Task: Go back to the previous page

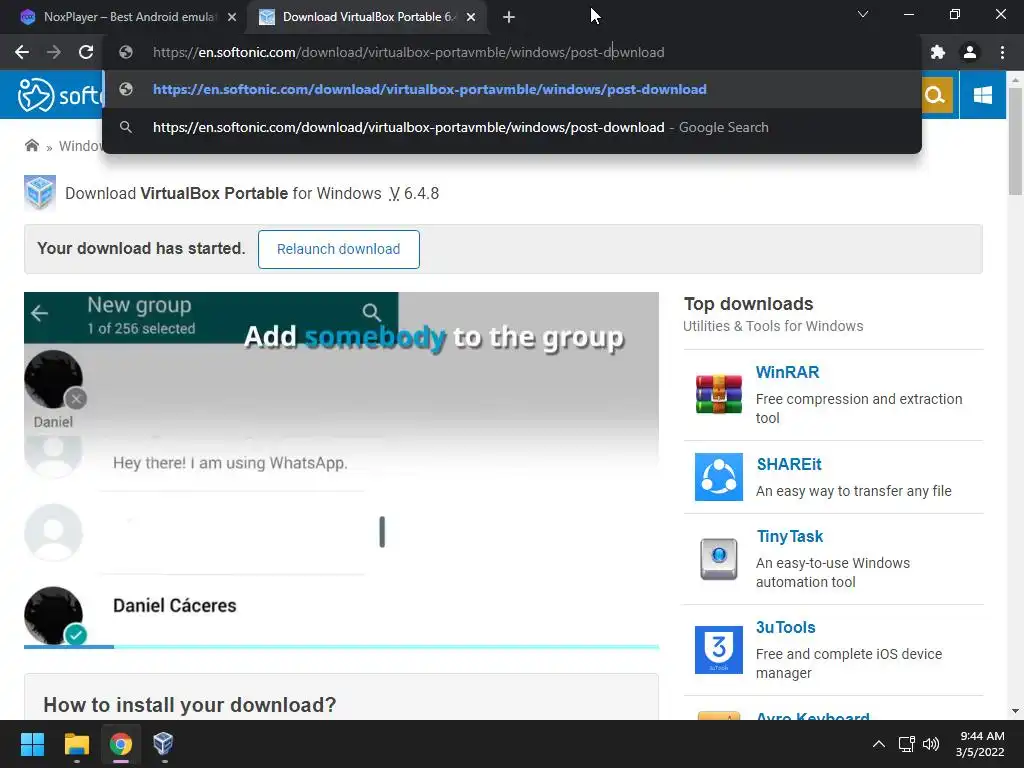Action: [x=22, y=52]
